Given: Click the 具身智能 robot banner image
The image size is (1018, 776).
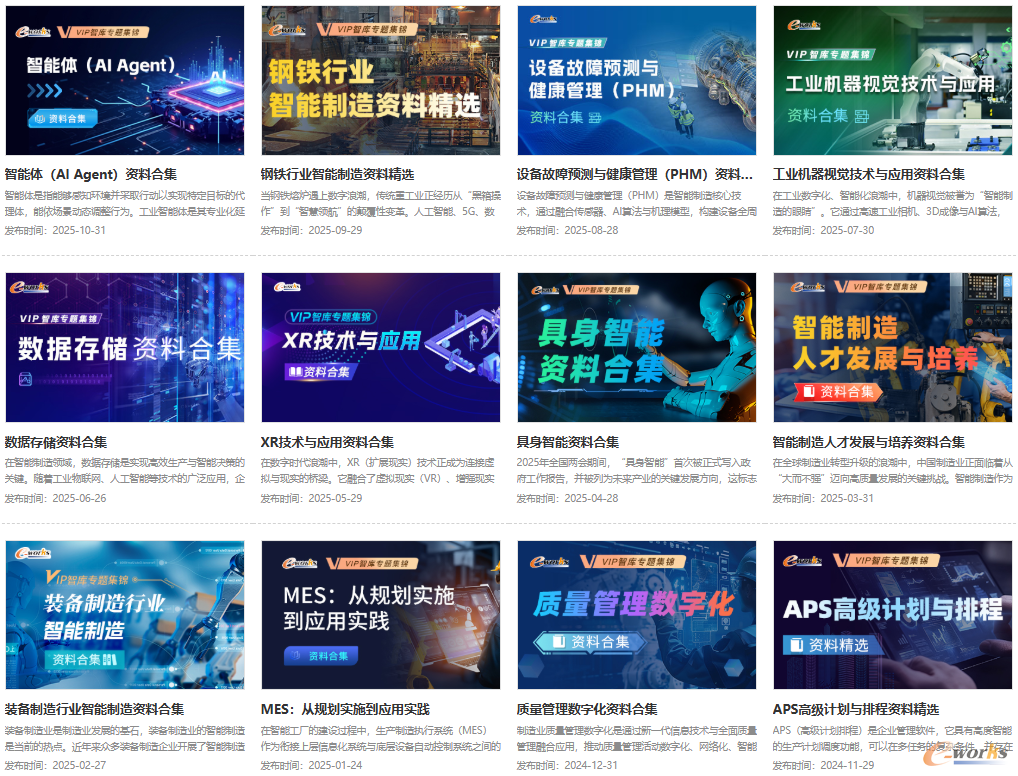Looking at the screenshot, I should pos(636,347).
